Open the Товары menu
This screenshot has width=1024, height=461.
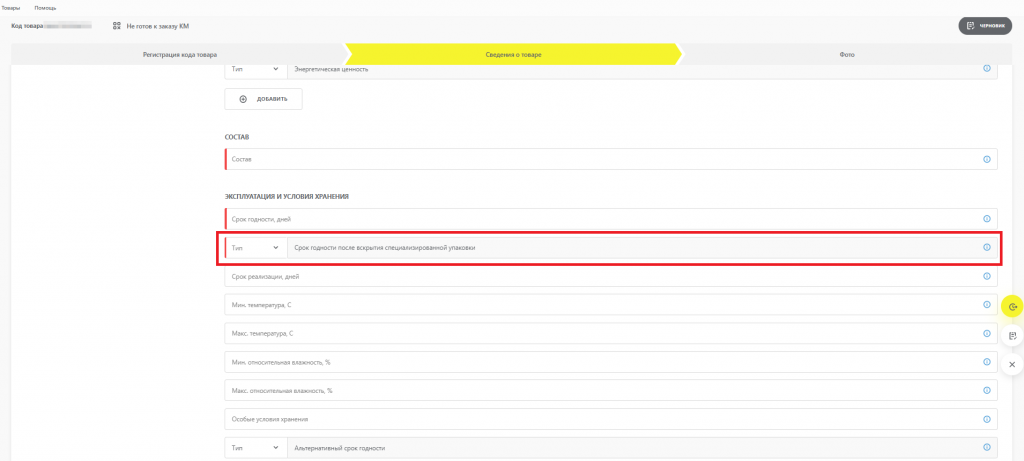(x=10, y=7)
